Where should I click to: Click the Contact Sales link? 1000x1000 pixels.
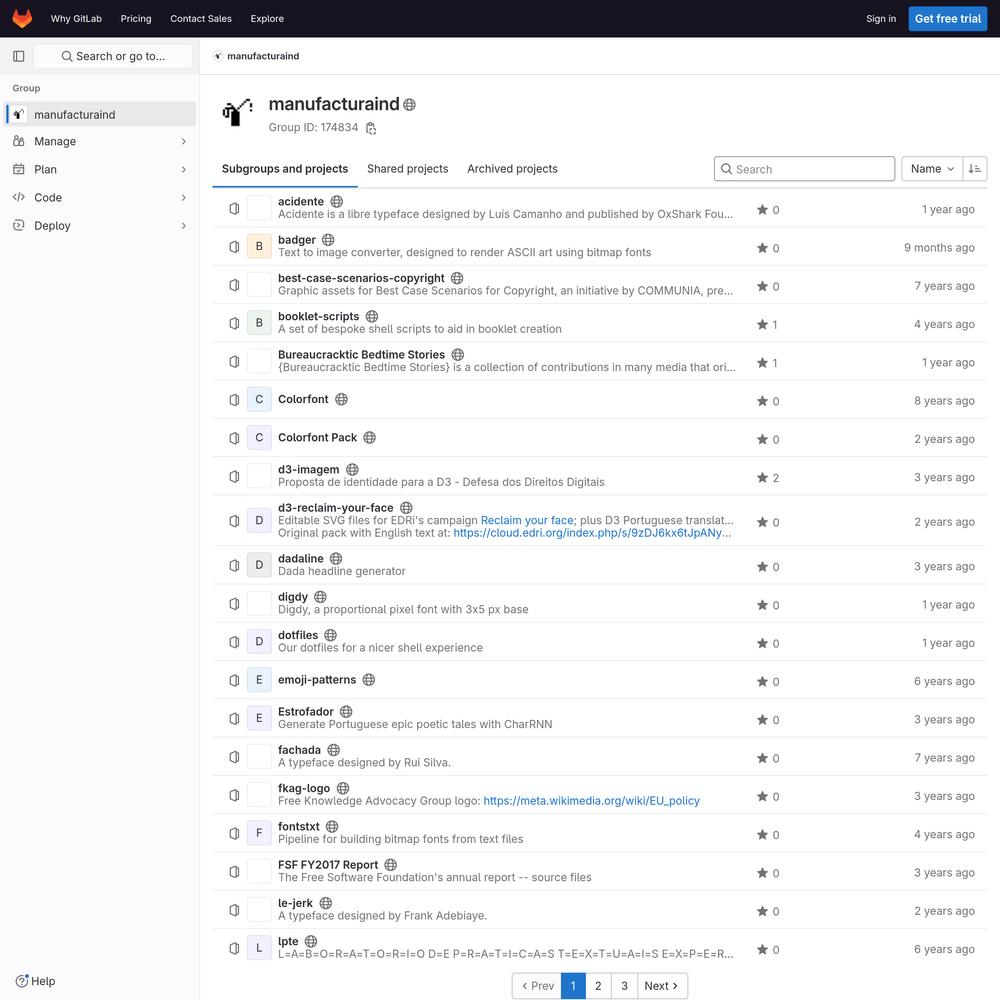coord(201,18)
